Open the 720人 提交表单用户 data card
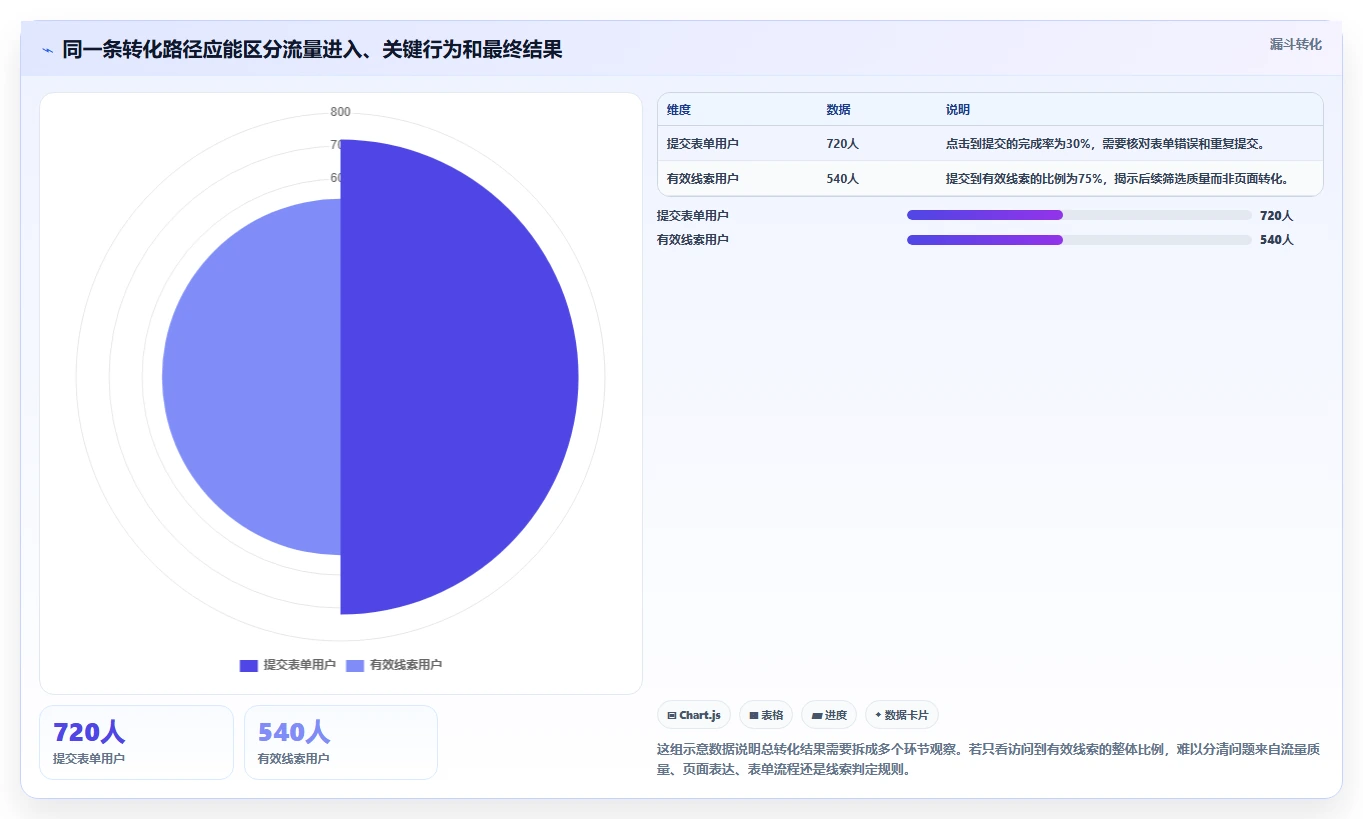Image resolution: width=1363 pixels, height=819 pixels. coord(136,742)
